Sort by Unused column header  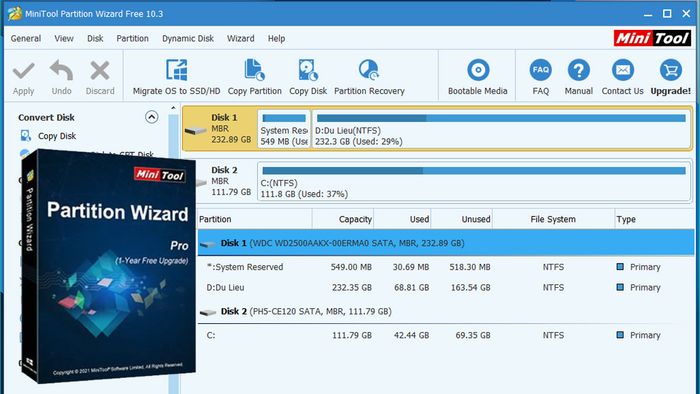pyautogui.click(x=462, y=219)
